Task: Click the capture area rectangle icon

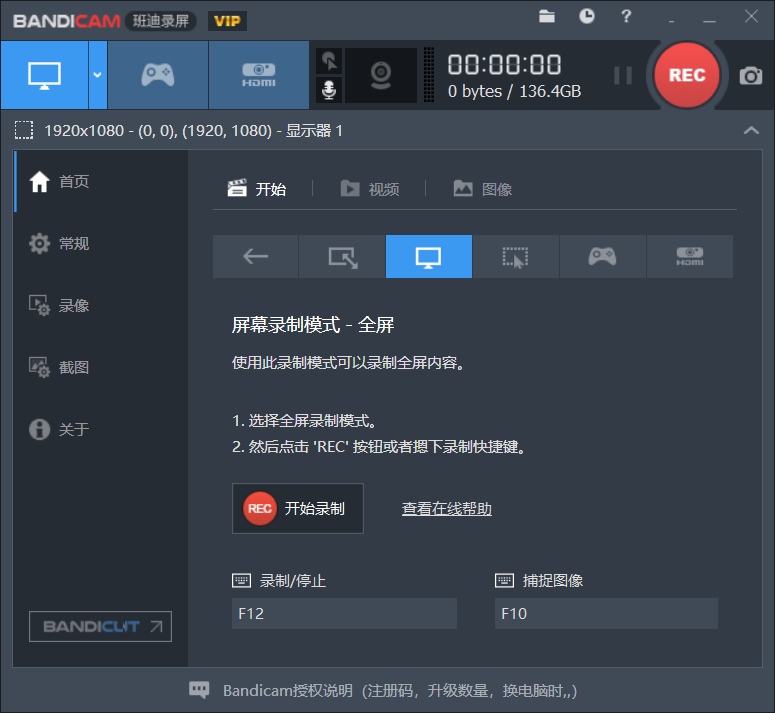Action: click(x=24, y=130)
